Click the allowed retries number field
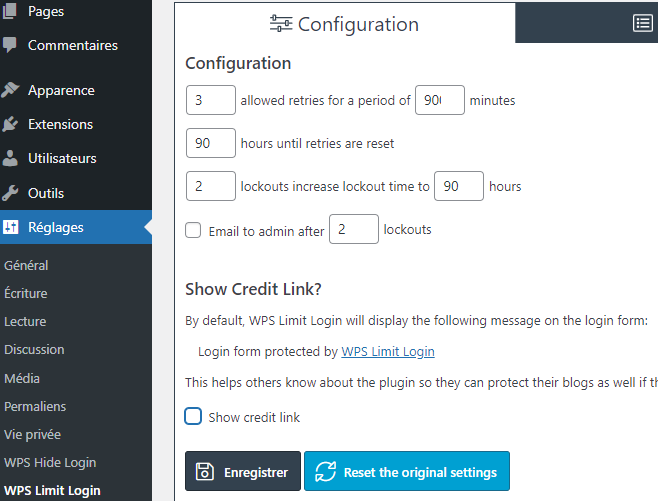Image resolution: width=658 pixels, height=501 pixels. tap(210, 101)
